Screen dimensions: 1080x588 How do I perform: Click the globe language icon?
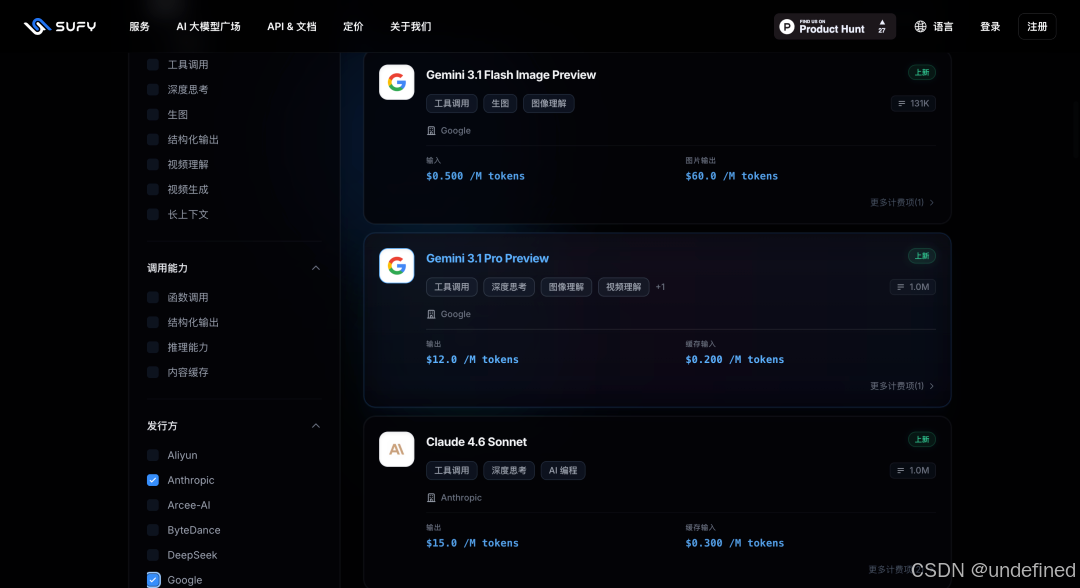[920, 26]
